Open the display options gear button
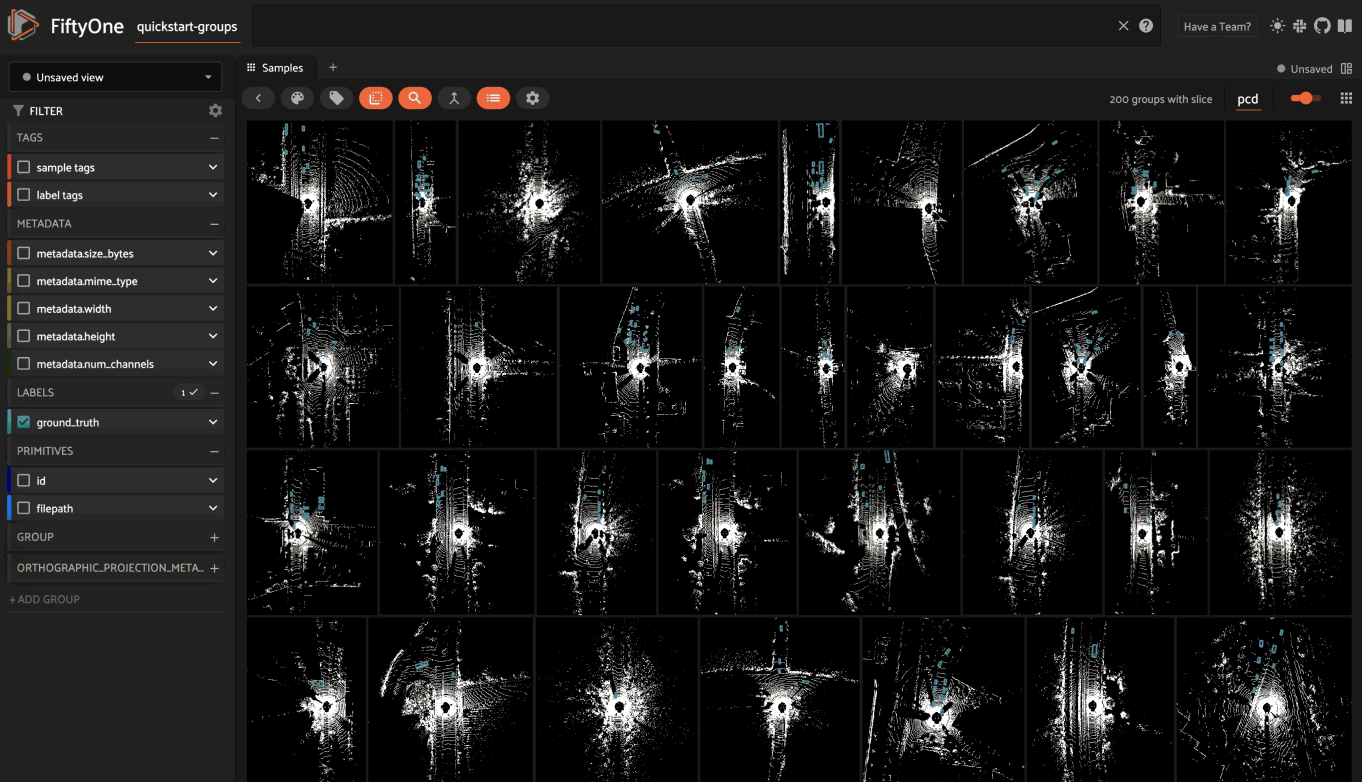Image resolution: width=1362 pixels, height=782 pixels. pyautogui.click(x=532, y=98)
